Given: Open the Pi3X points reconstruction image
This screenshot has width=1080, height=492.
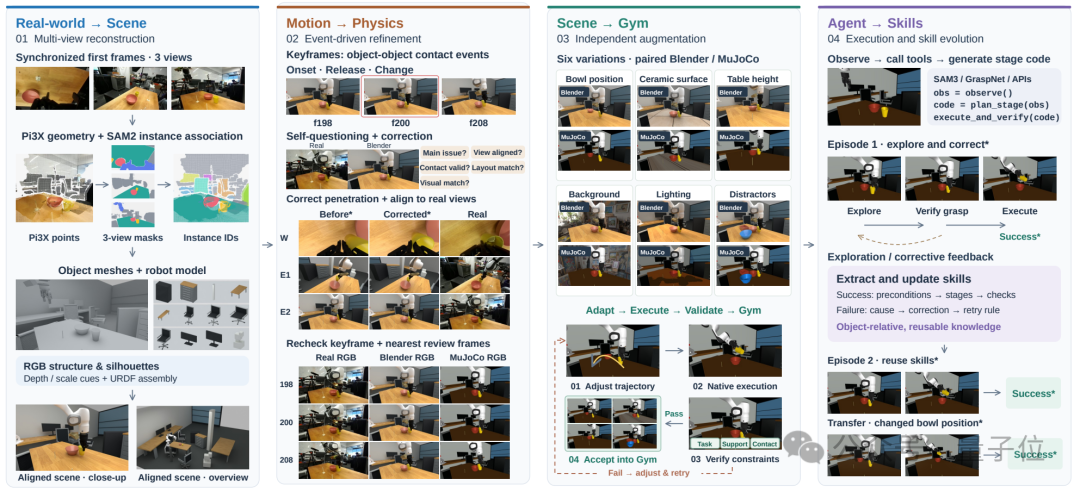Looking at the screenshot, I should [53, 187].
